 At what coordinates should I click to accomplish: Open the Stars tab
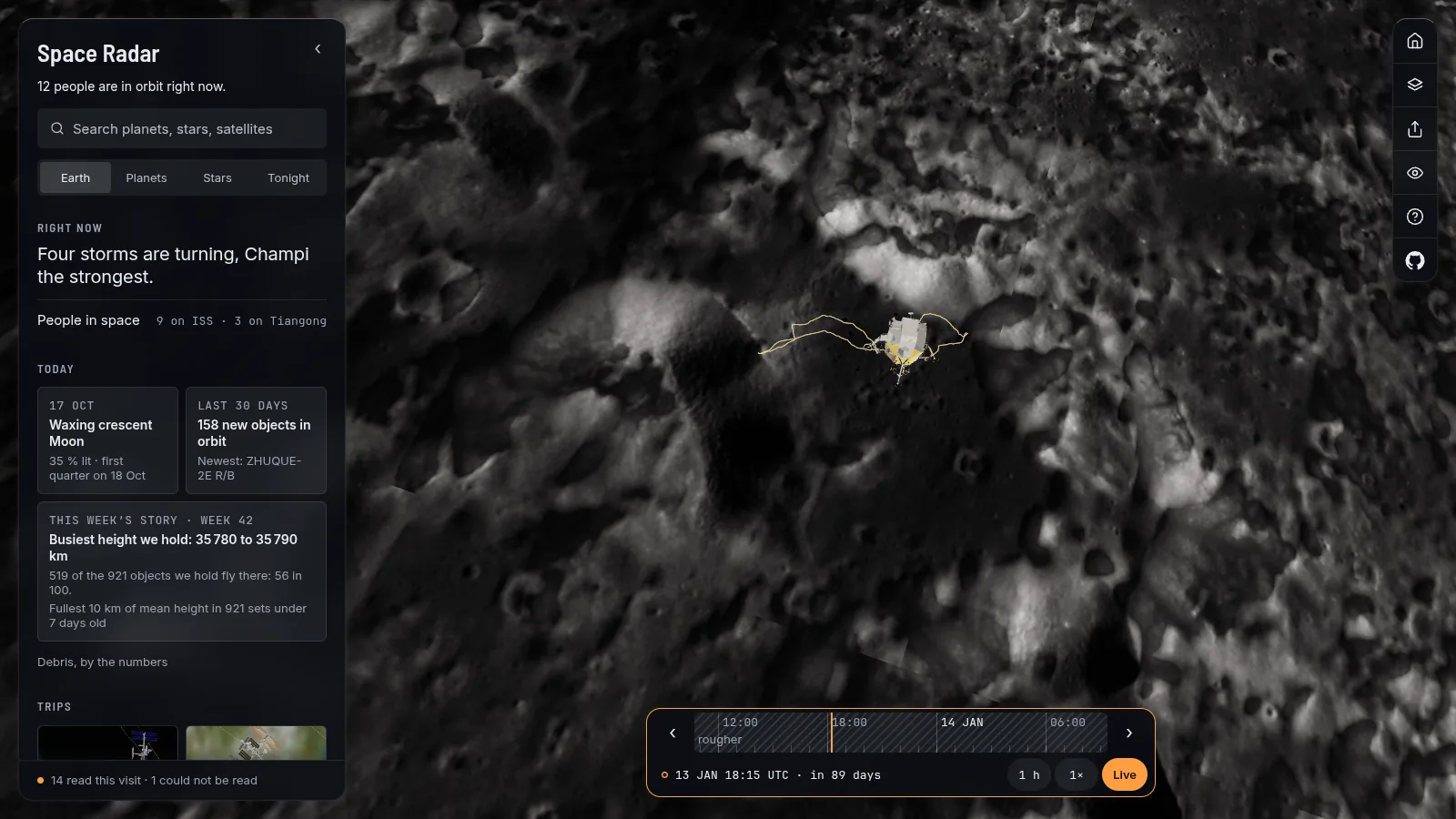[x=217, y=177]
